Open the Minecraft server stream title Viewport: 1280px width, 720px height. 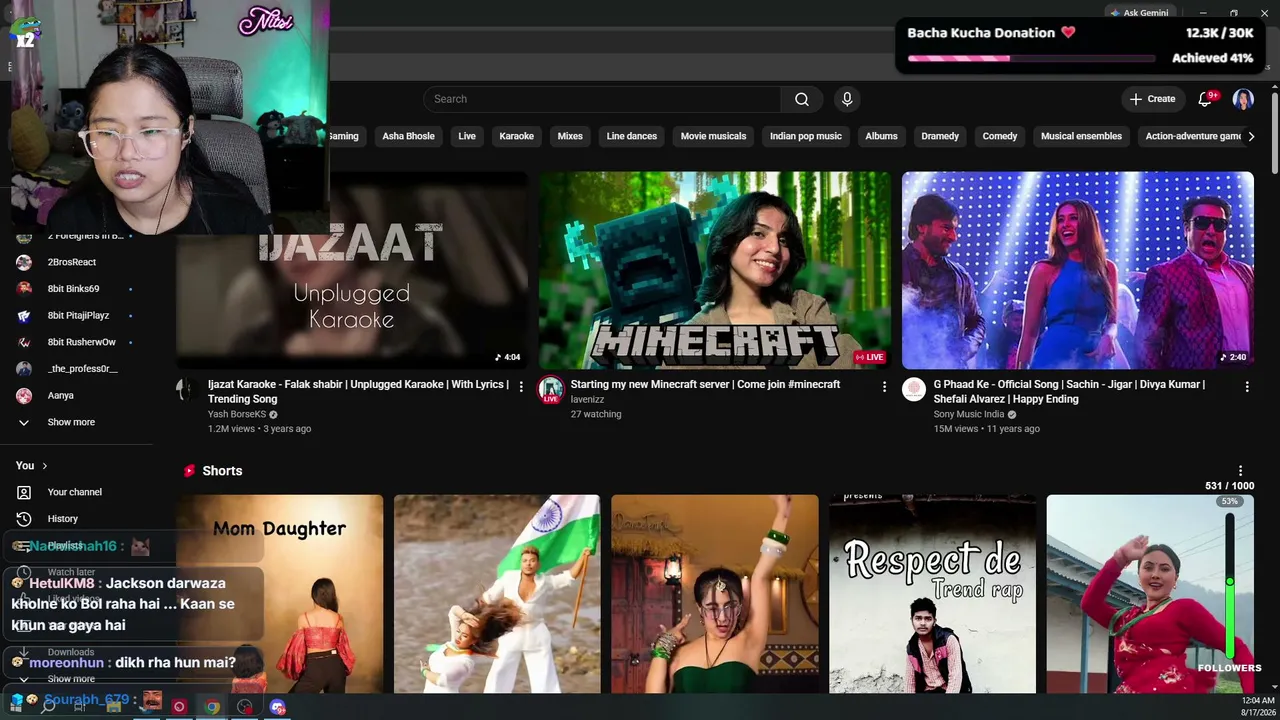point(705,384)
